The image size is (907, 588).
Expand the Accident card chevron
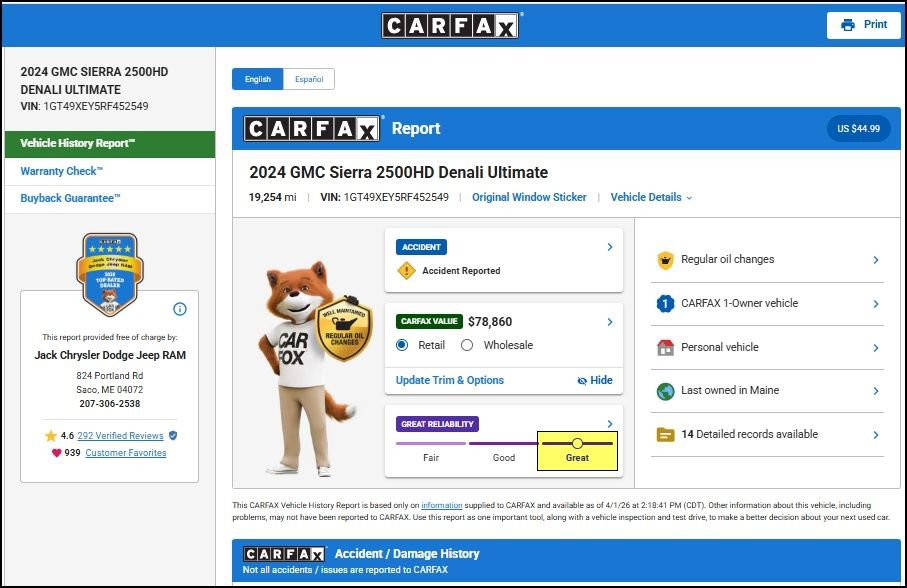610,247
